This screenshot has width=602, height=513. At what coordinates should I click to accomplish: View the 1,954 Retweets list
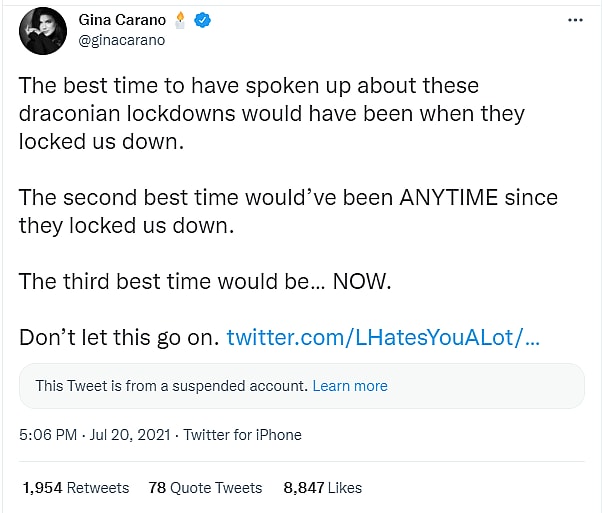[x=76, y=488]
